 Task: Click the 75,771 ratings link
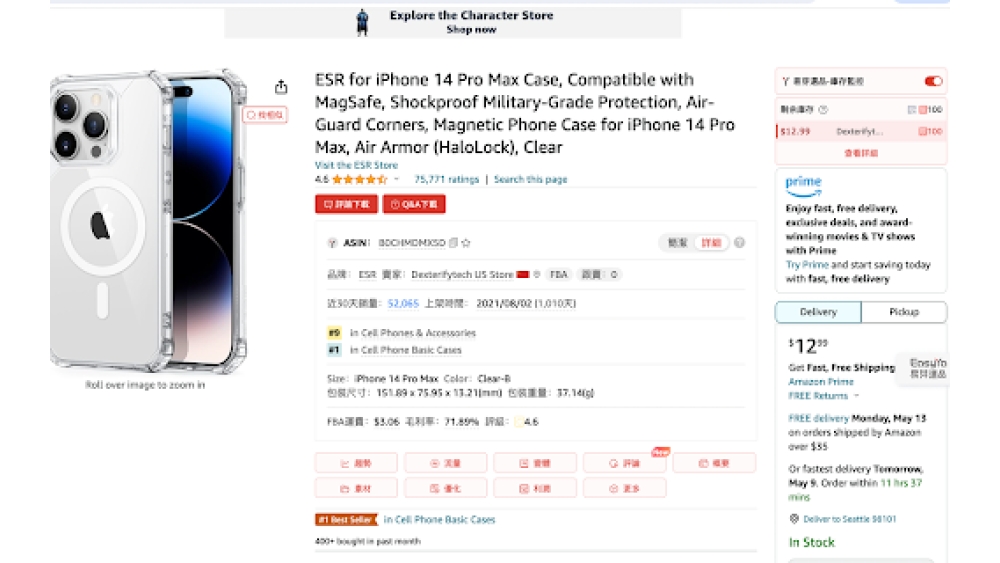[x=446, y=179]
